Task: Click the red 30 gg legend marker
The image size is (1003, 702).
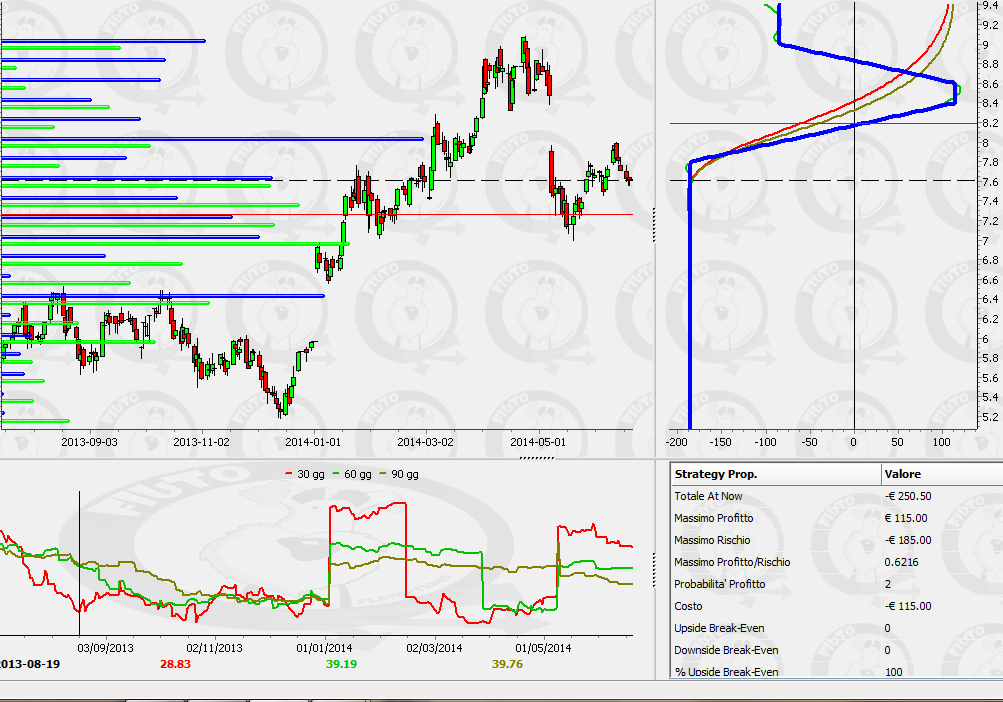Action: [288, 474]
